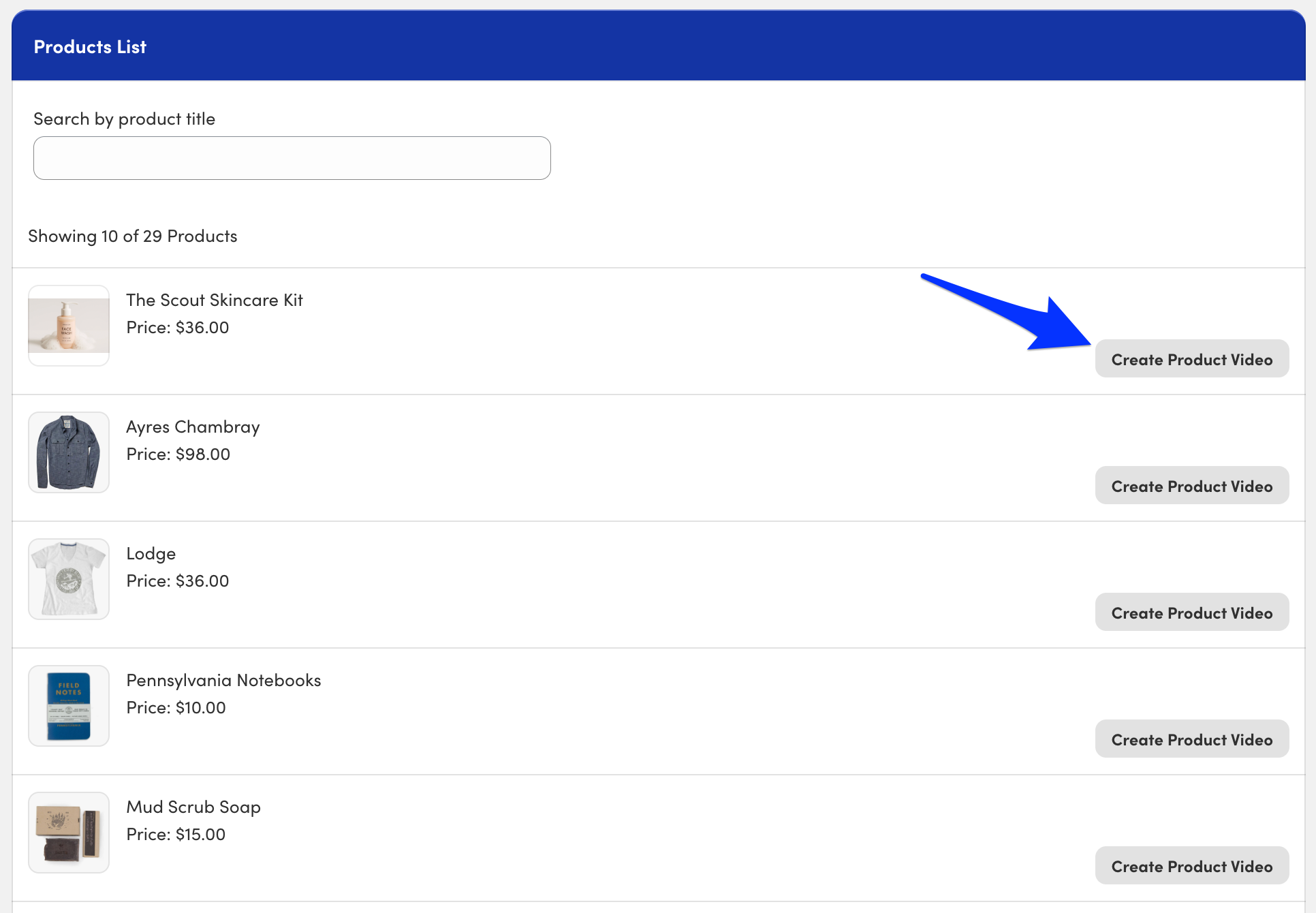Click the Scout Skincare Kit product thumbnail

pos(69,326)
